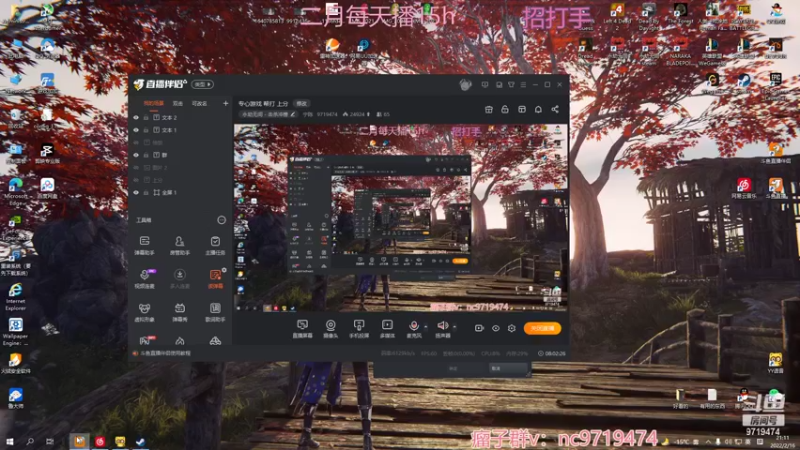
Task: Click the 修改 title edit button
Action: click(x=302, y=104)
